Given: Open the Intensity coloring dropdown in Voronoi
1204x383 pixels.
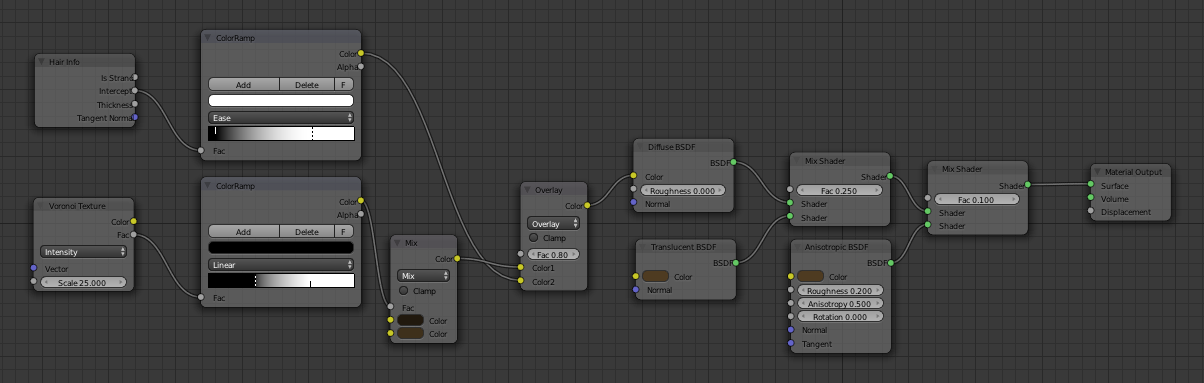Looking at the screenshot, I should tap(84, 252).
